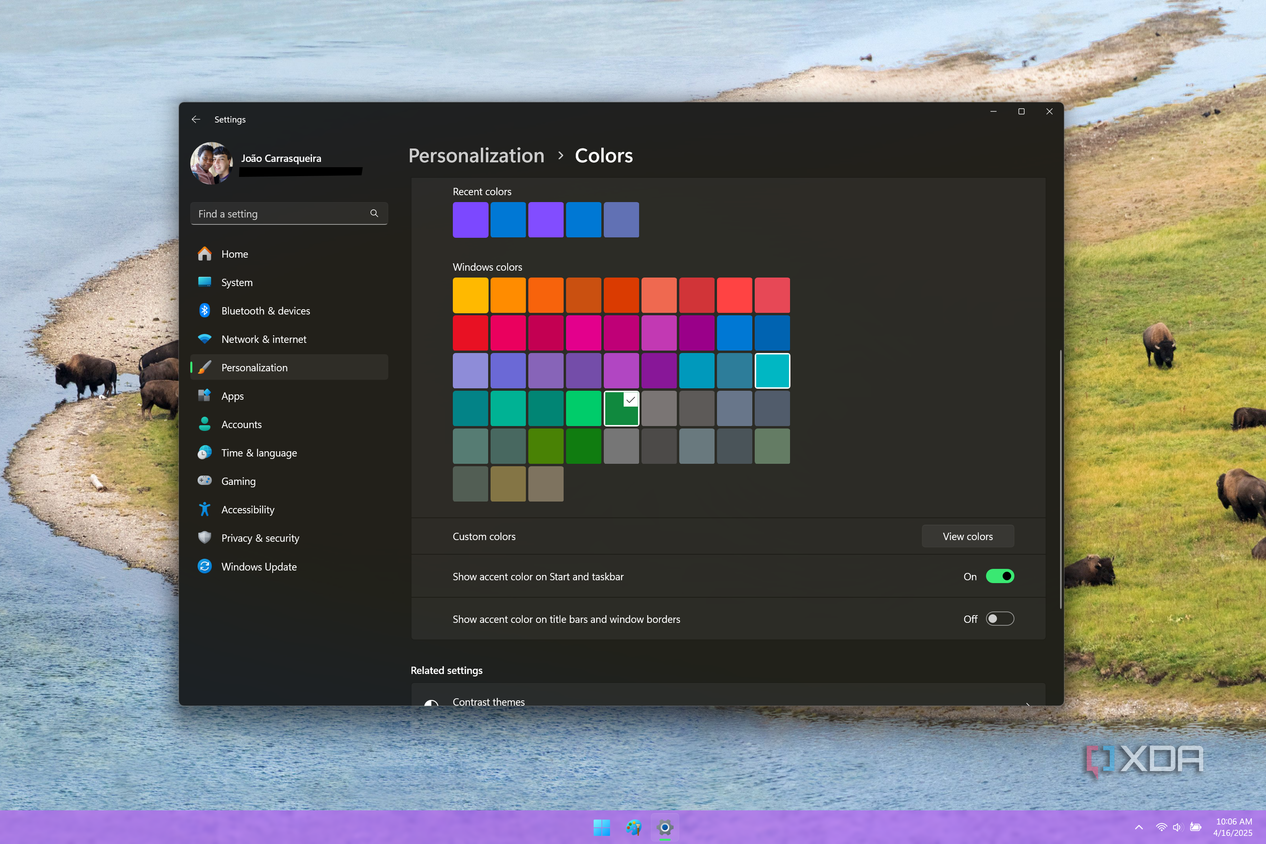Screen dimensions: 1266x844
Task: Click the user profile avatar picture
Action: [x=212, y=163]
